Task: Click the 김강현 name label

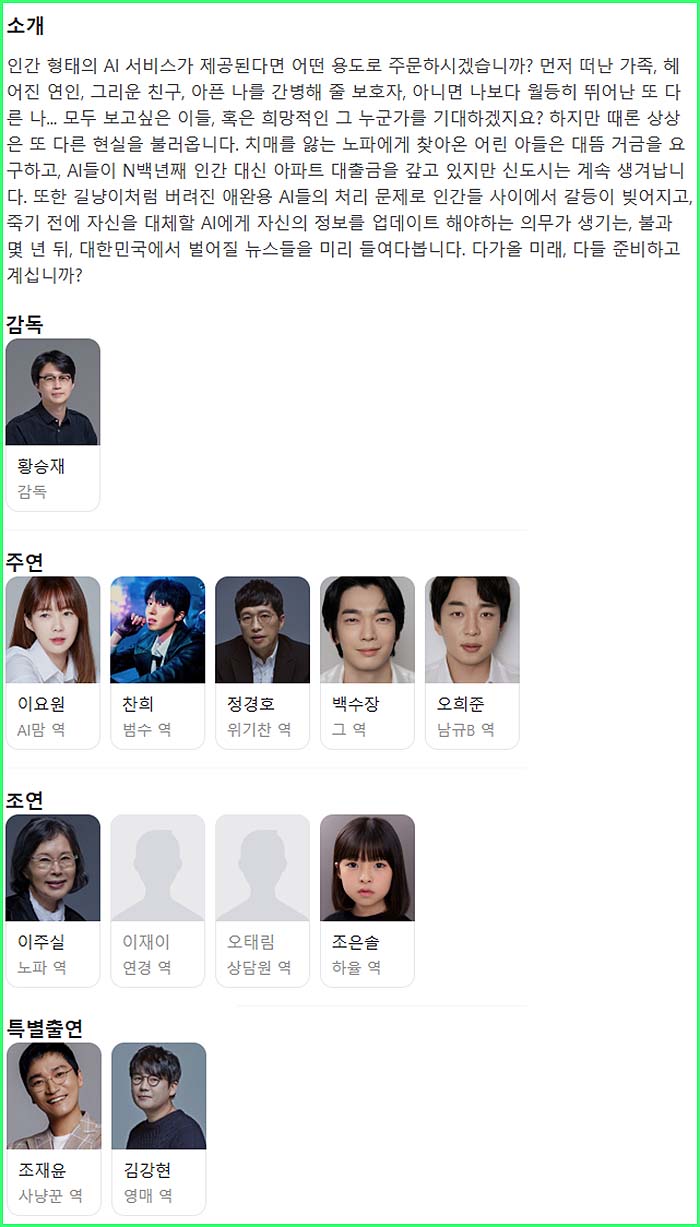Action: point(147,1170)
